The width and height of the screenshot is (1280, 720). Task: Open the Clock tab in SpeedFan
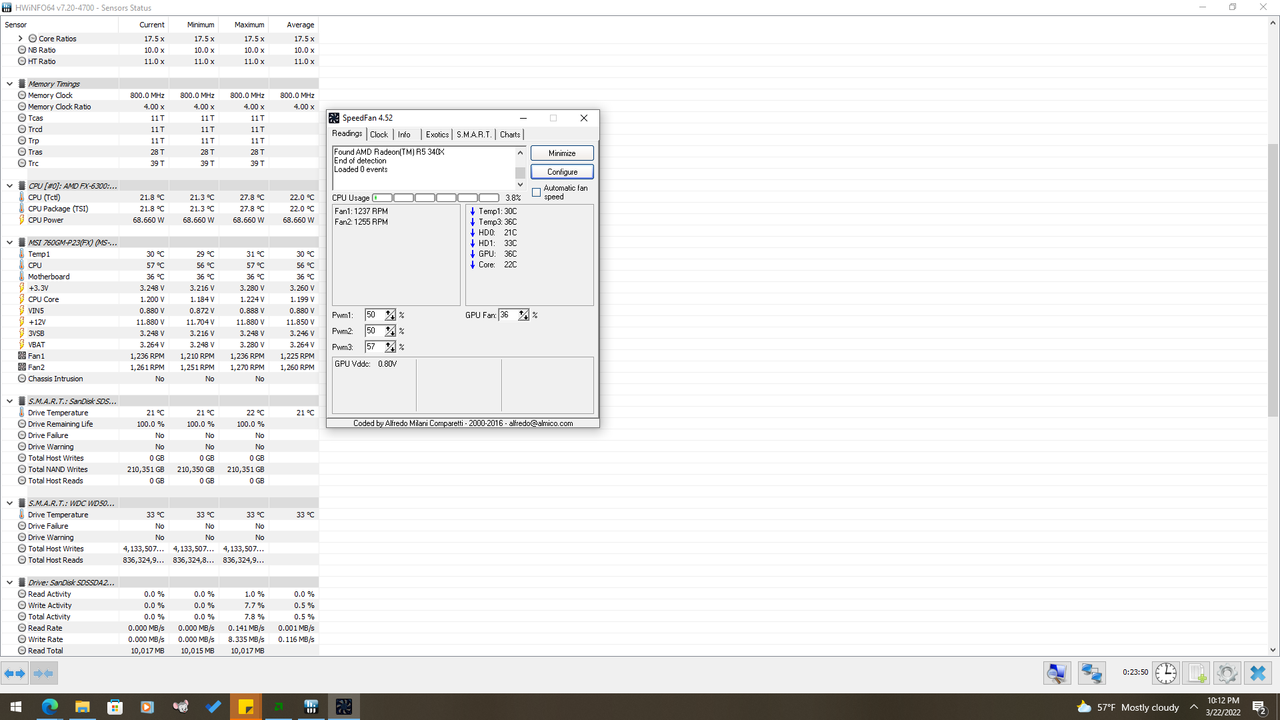(x=379, y=135)
